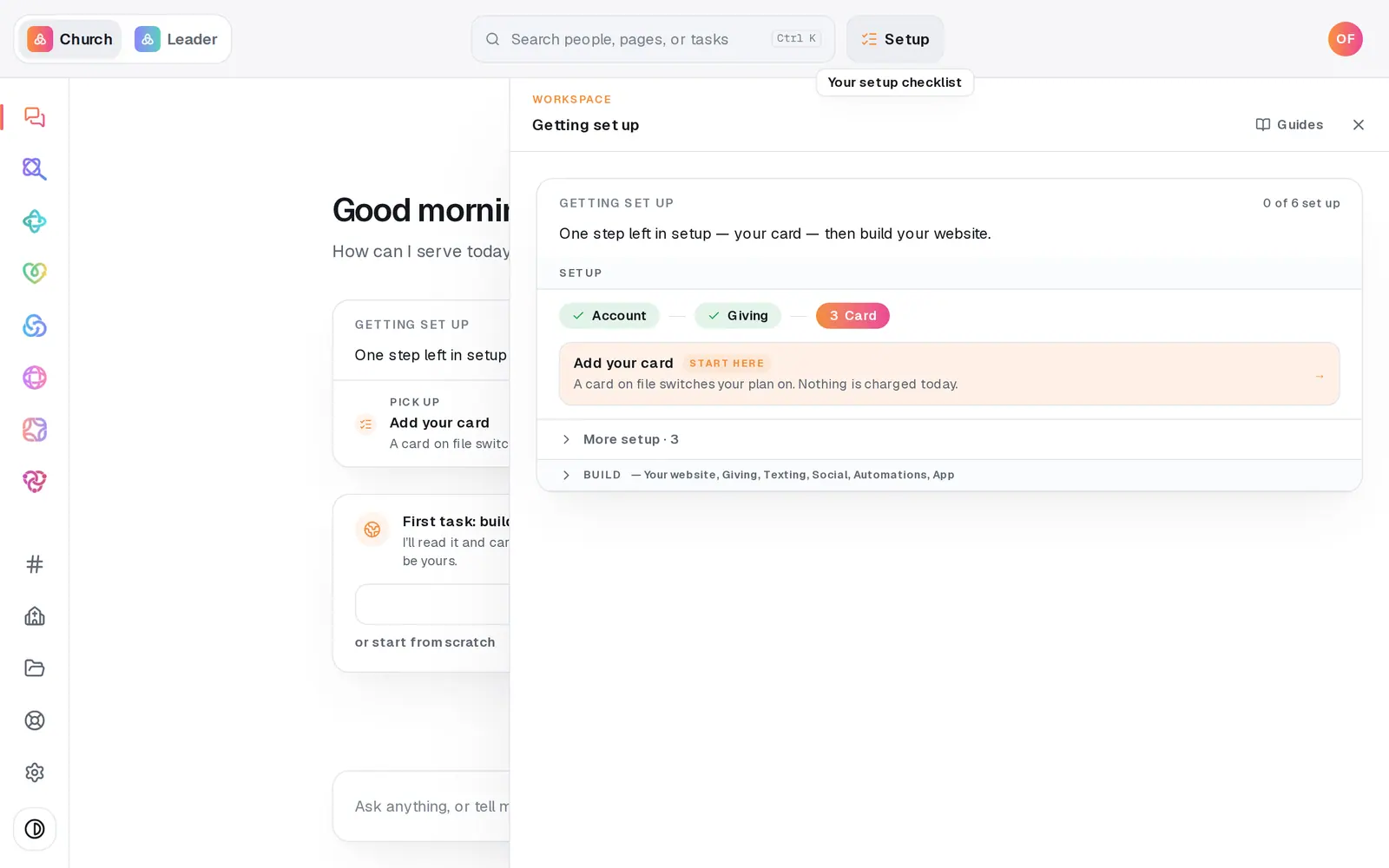Click the green heart sidebar icon
The width and height of the screenshot is (1389, 868).
[x=35, y=273]
